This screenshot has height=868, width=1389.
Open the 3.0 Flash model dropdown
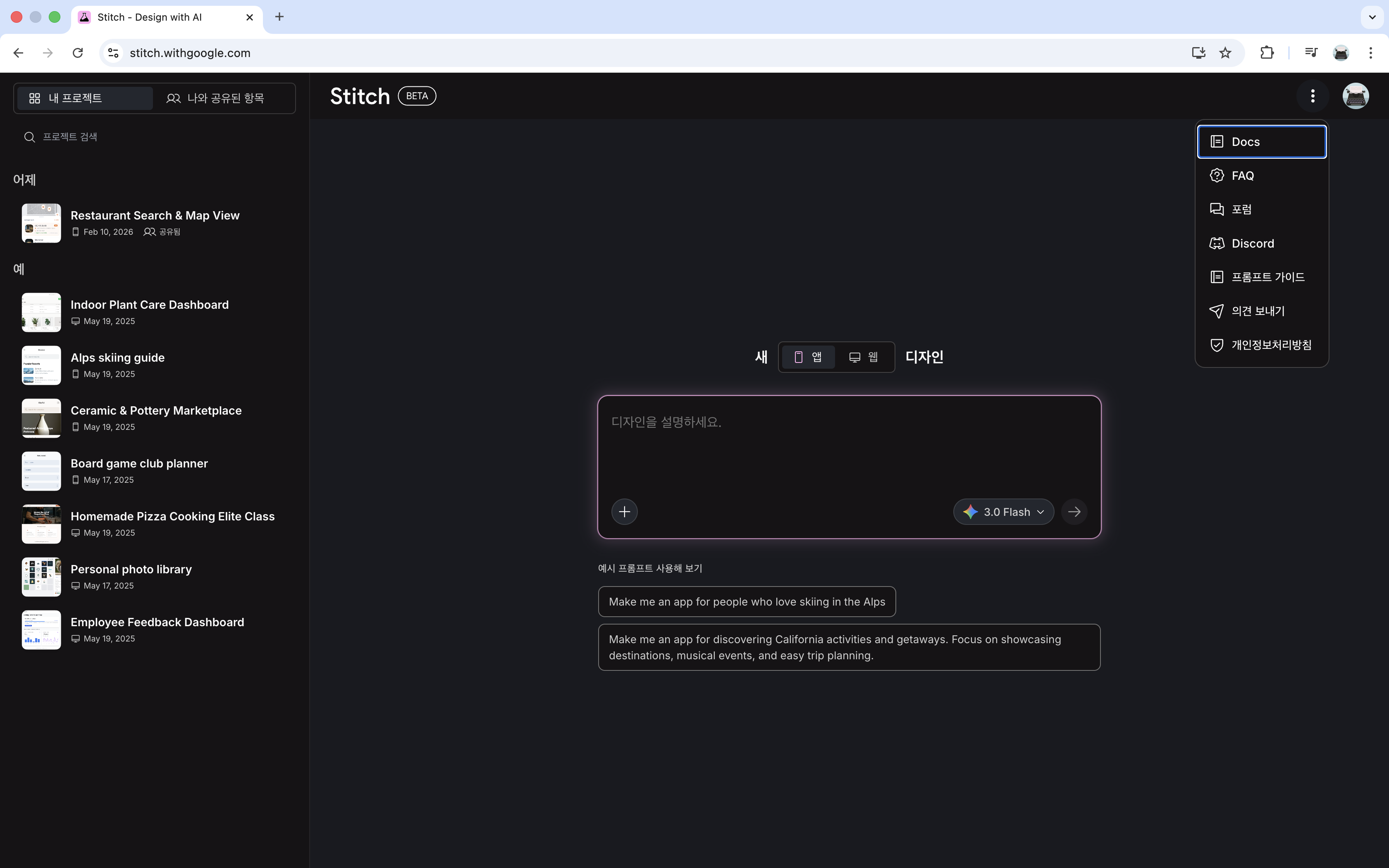pos(1003,512)
